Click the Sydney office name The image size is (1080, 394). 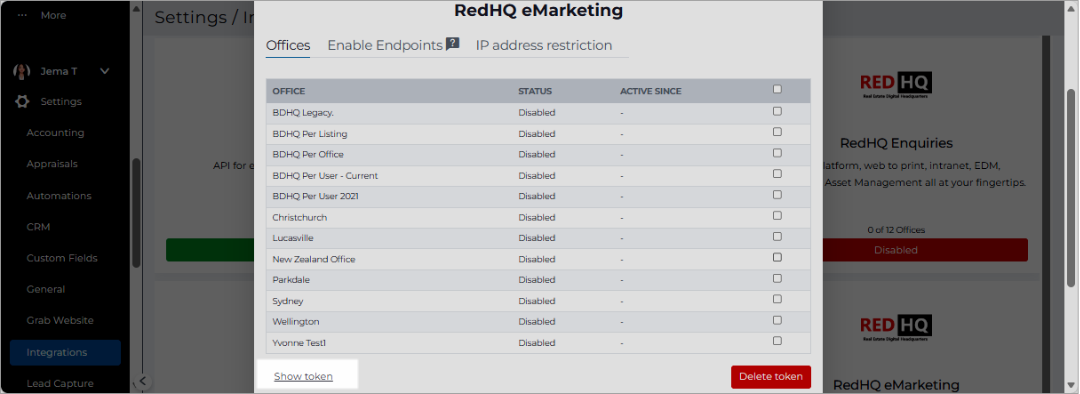pos(287,301)
